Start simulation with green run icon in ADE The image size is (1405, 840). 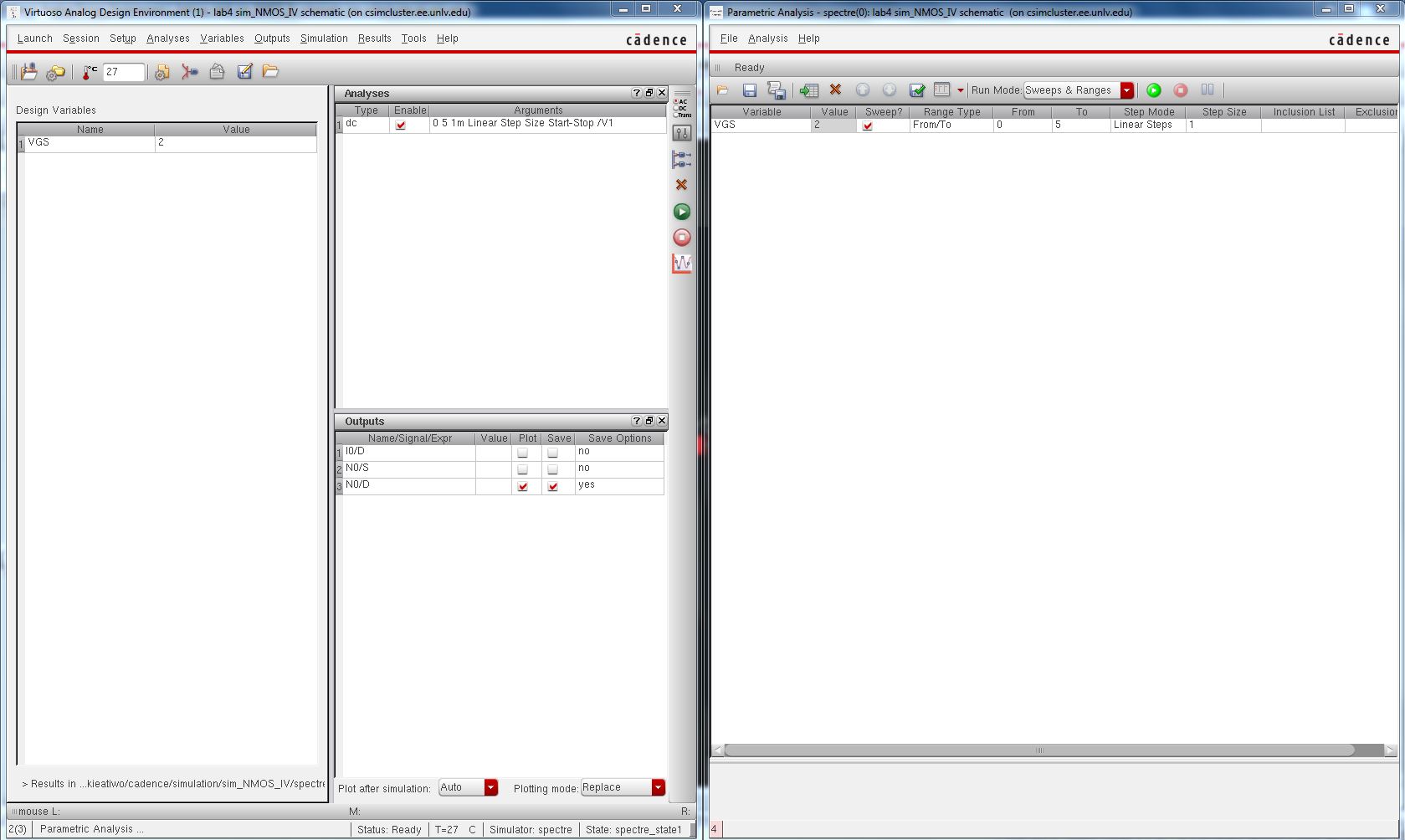pyautogui.click(x=682, y=212)
